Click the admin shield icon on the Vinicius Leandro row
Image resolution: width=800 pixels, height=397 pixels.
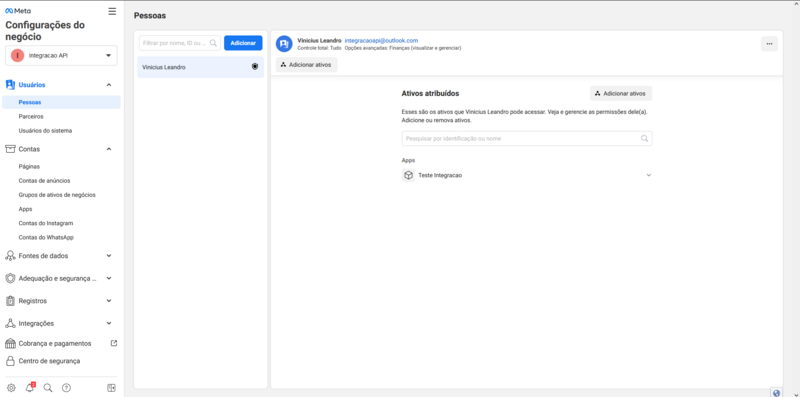click(255, 67)
